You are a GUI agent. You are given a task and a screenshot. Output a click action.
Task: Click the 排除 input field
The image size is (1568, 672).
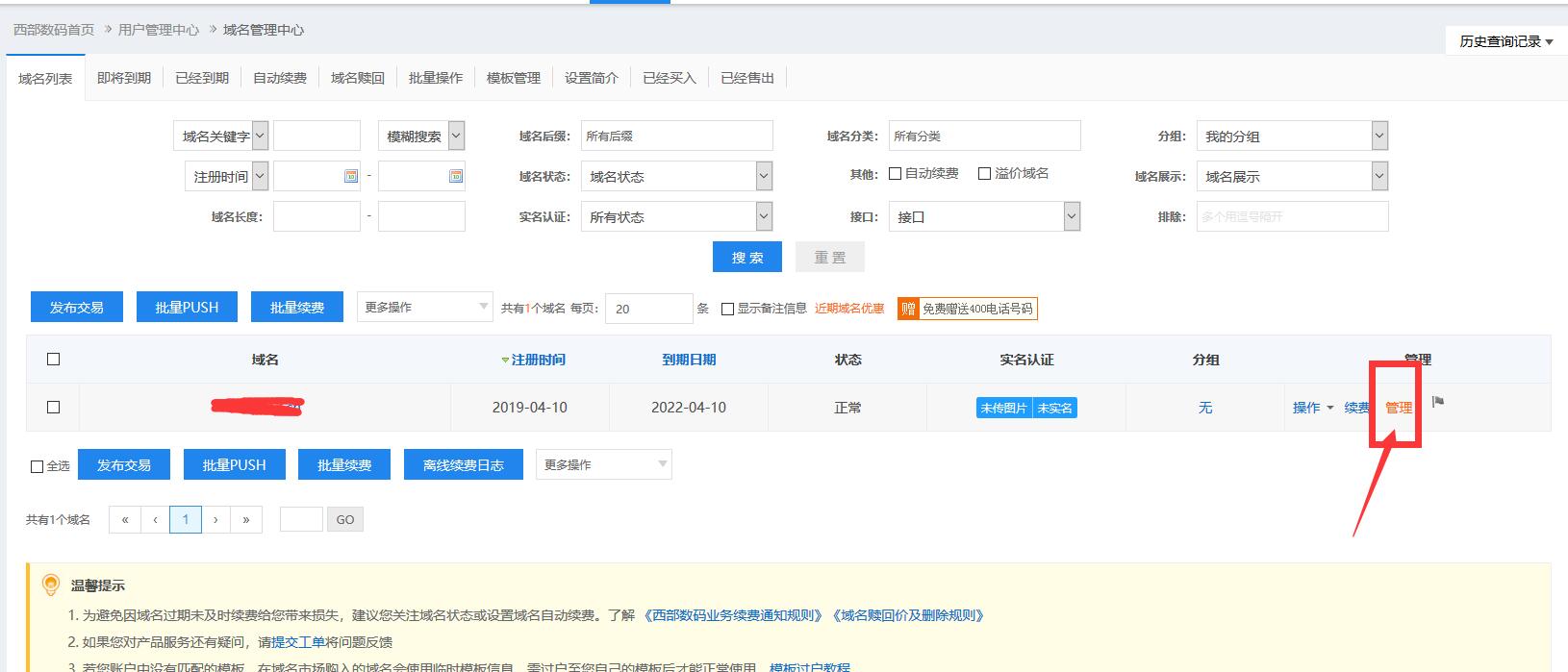(1292, 216)
